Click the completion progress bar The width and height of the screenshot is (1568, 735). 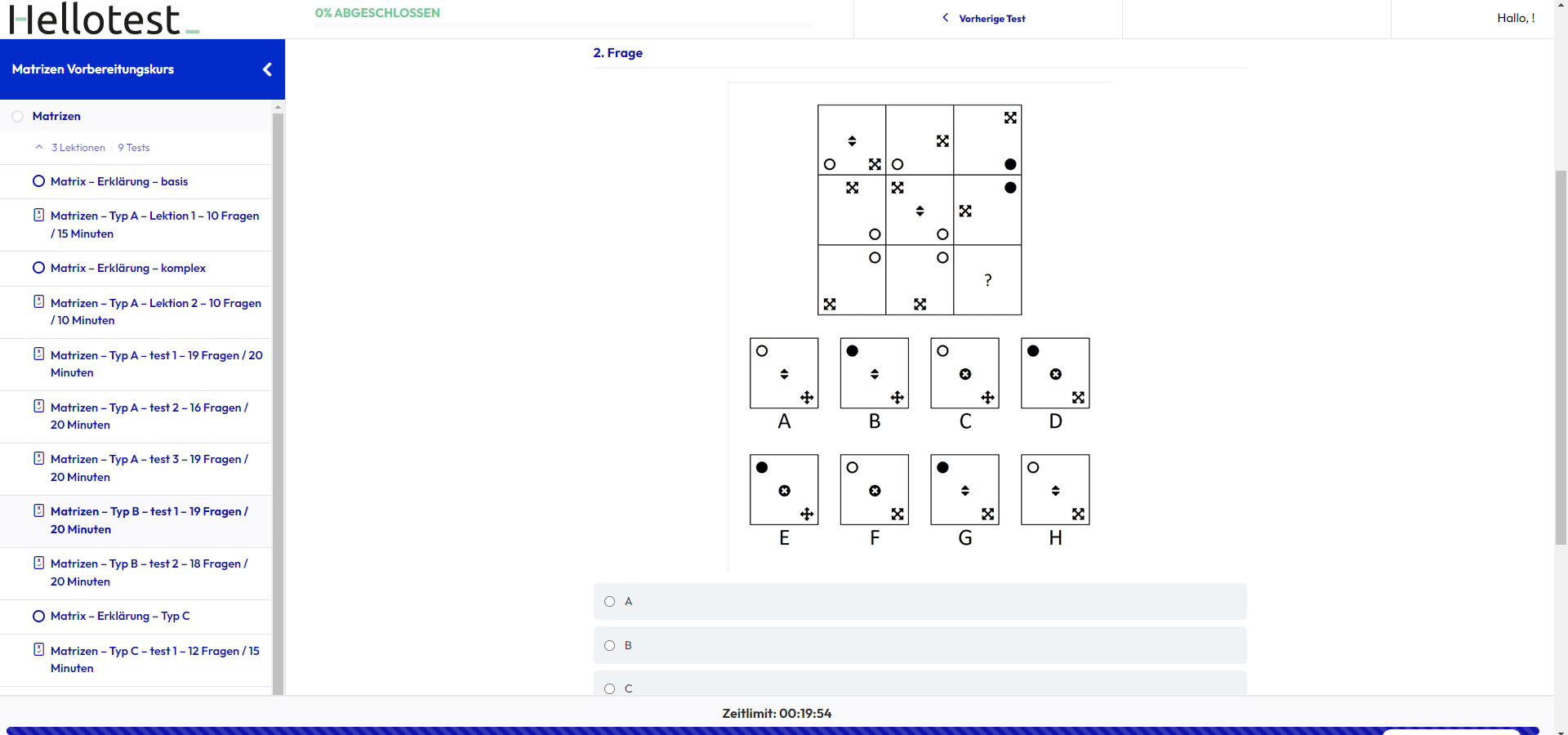(563, 25)
